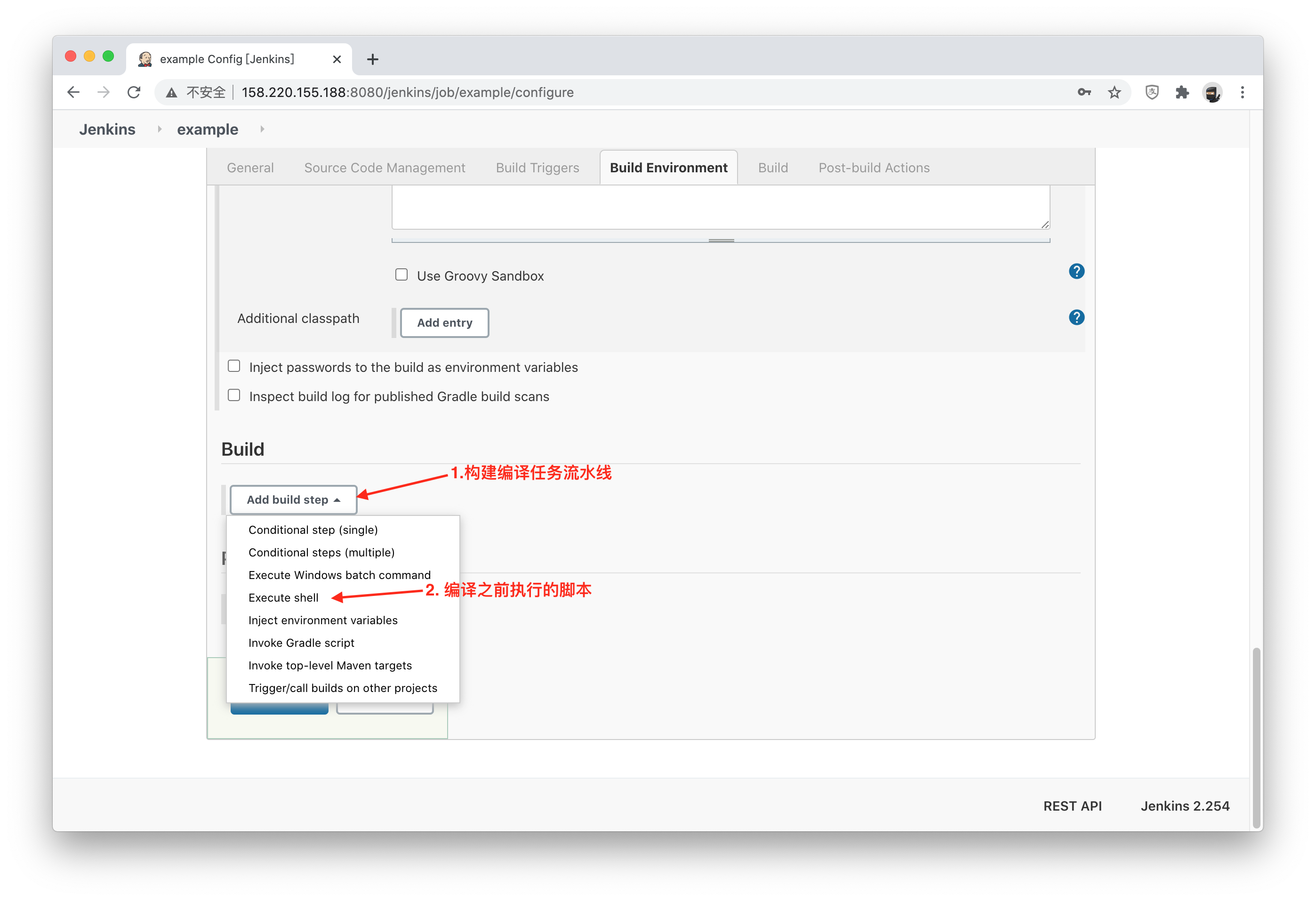
Task: Check Inspect build log for Gradle scans
Action: (234, 395)
